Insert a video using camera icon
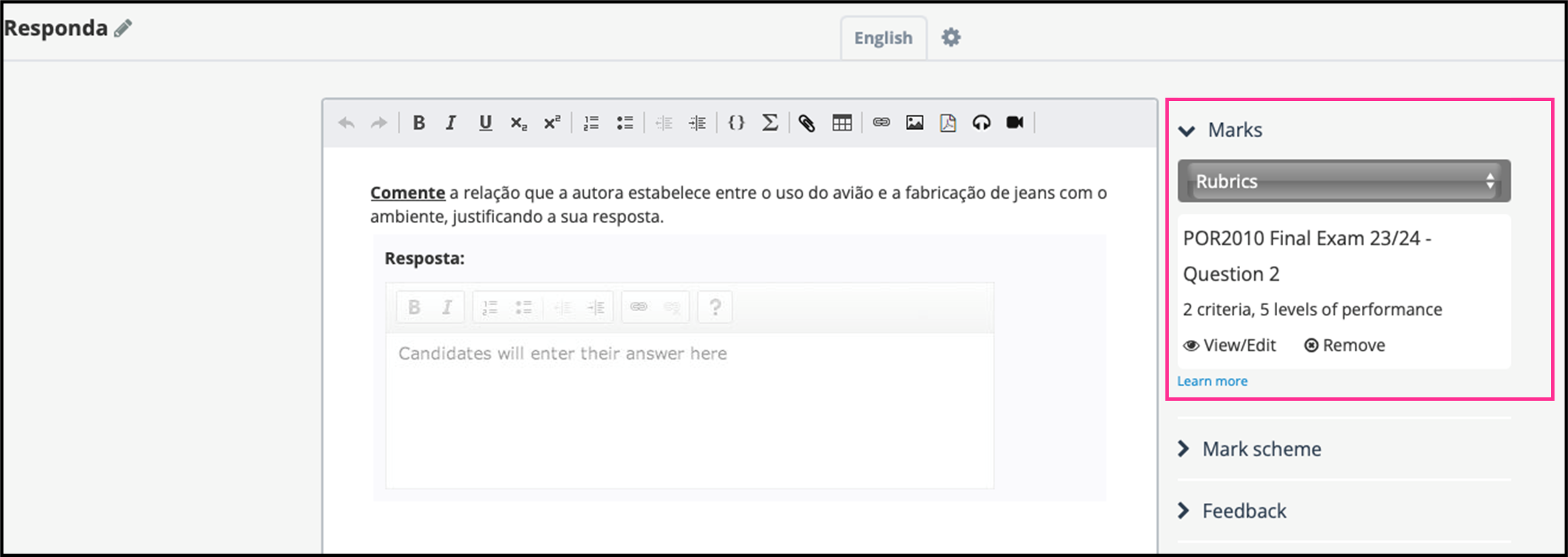Image resolution: width=1568 pixels, height=557 pixels. [x=1015, y=123]
